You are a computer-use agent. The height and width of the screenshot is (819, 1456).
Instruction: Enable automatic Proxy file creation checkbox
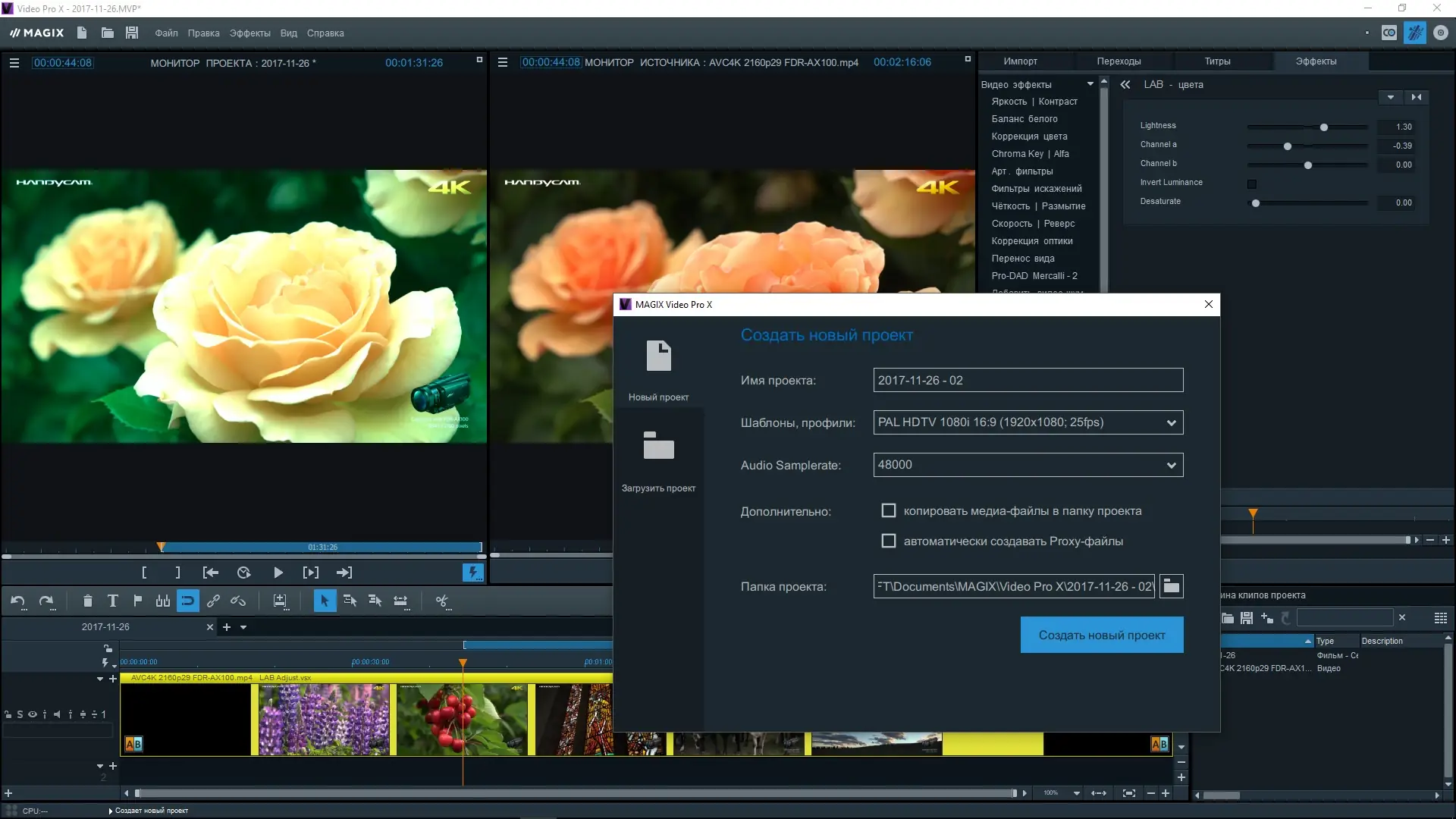(x=889, y=541)
